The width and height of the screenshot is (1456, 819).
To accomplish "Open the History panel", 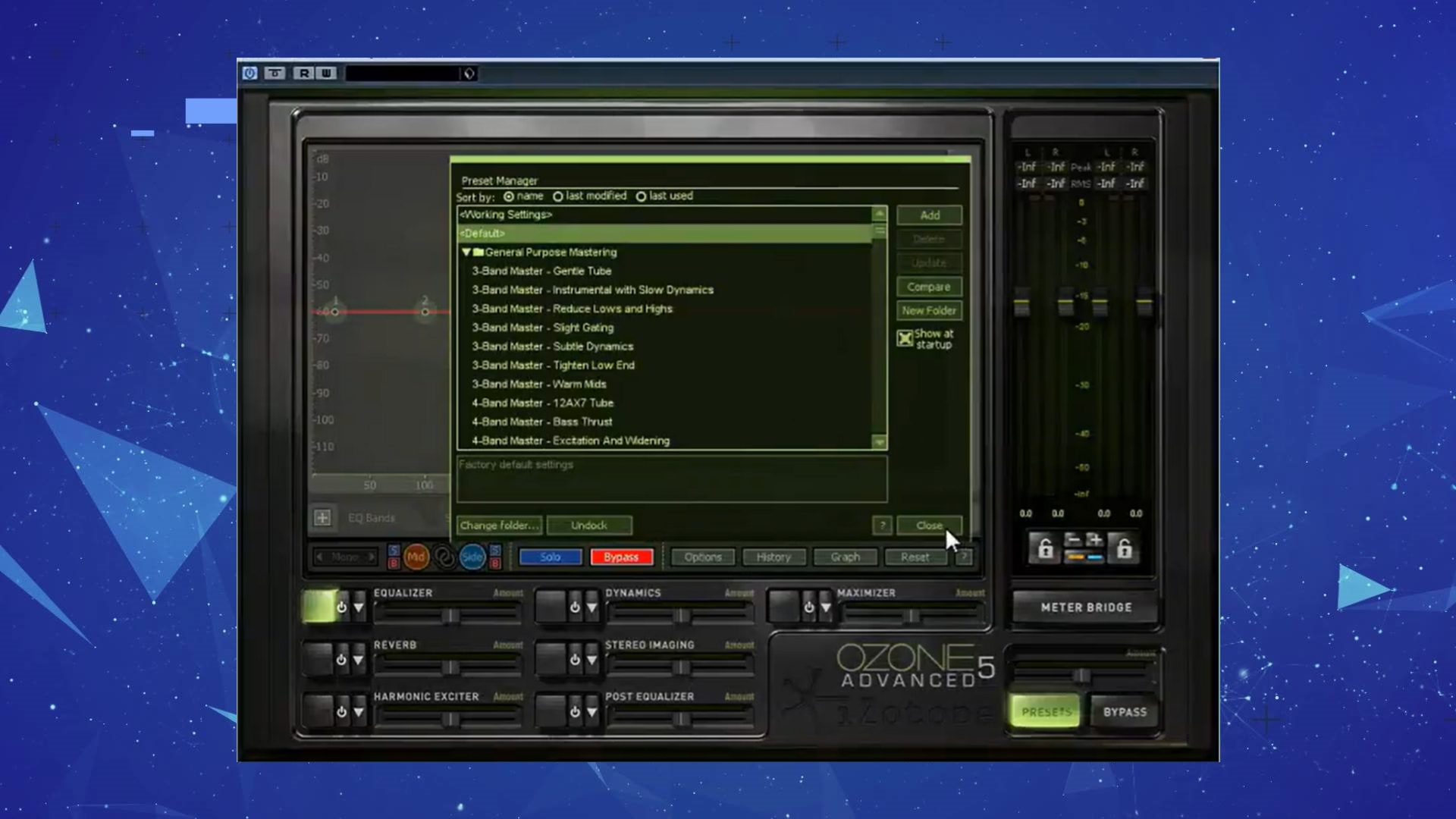I will [773, 557].
